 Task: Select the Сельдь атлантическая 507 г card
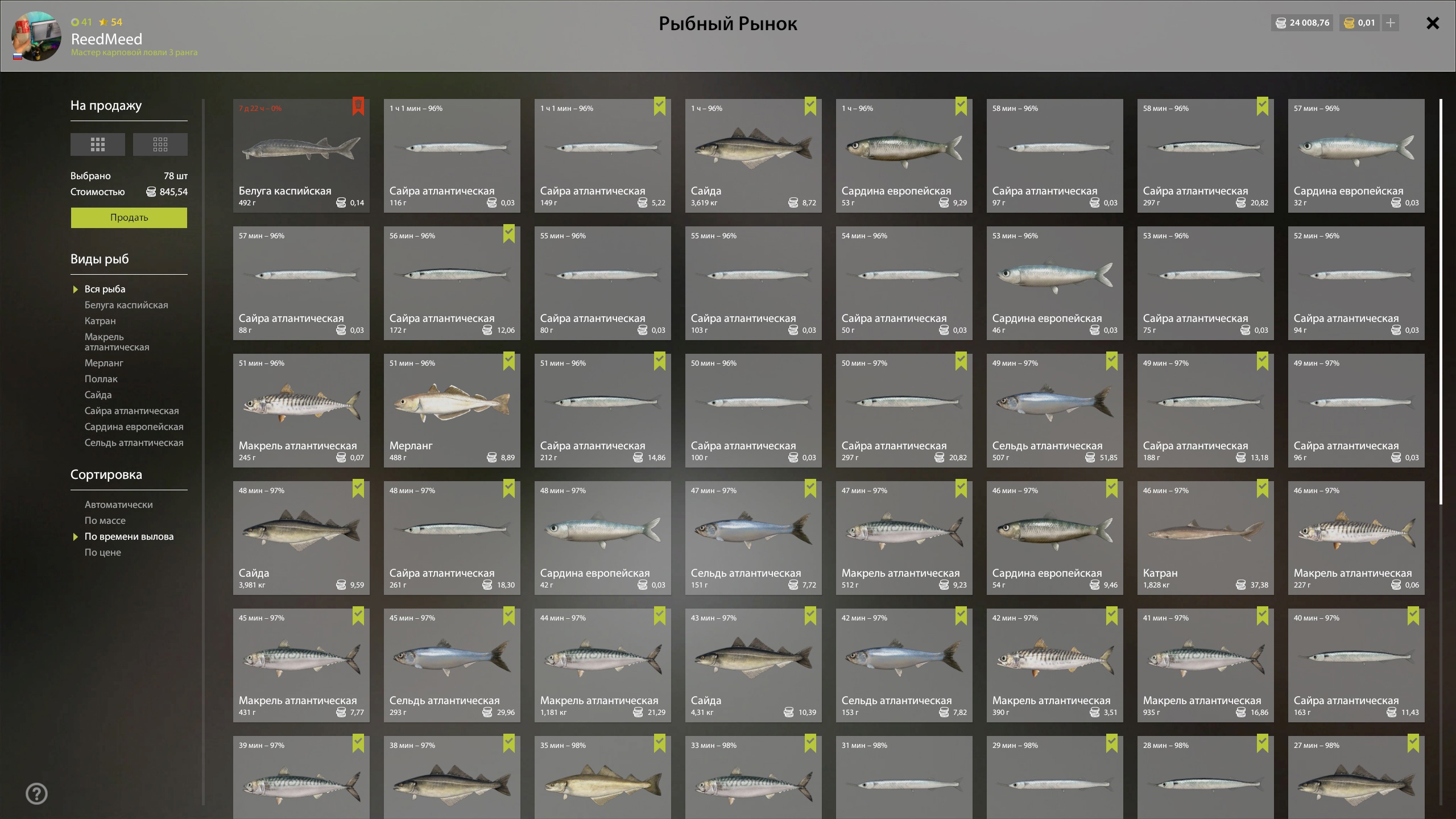tap(1055, 411)
